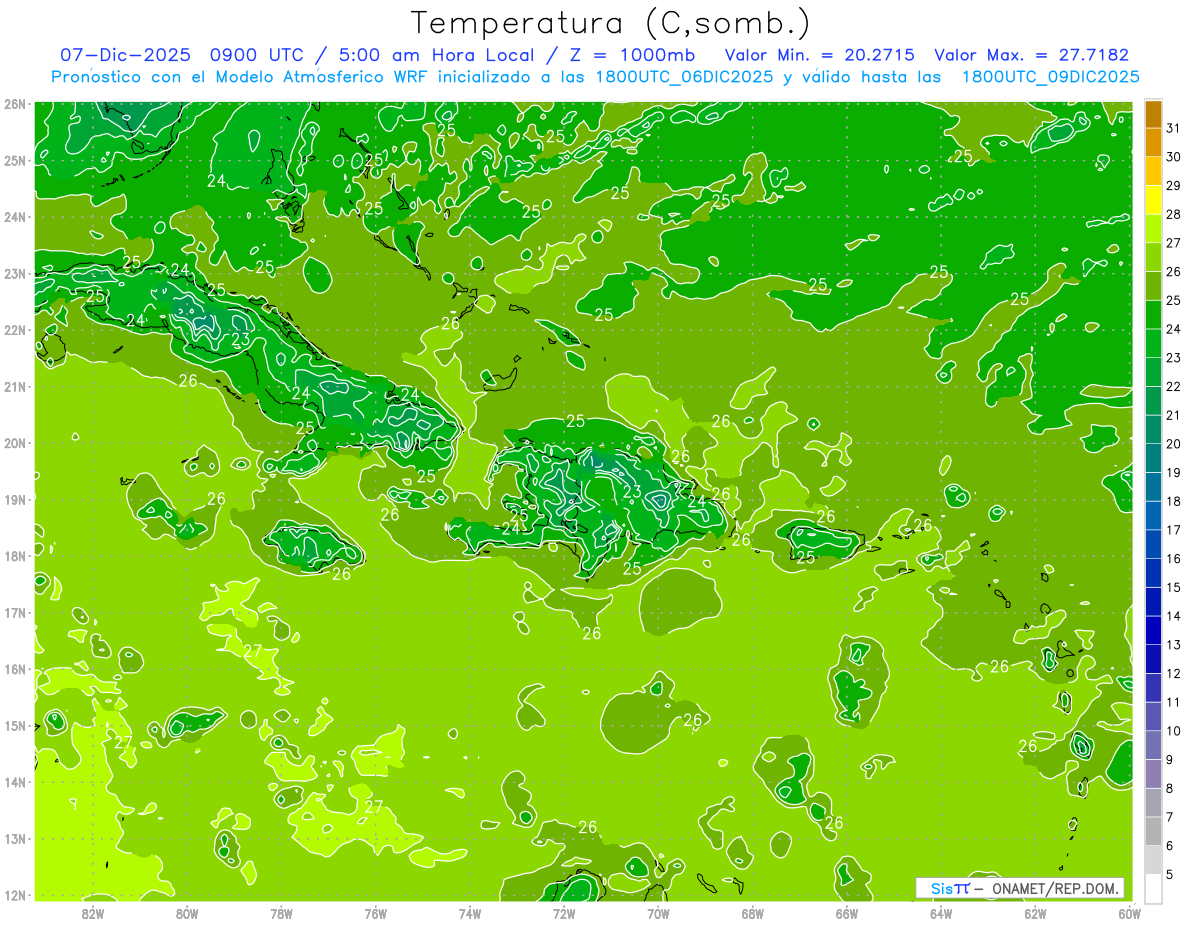The height and width of the screenshot is (927, 1200).
Task: Click the '18N' latitude label
Action: (15, 556)
